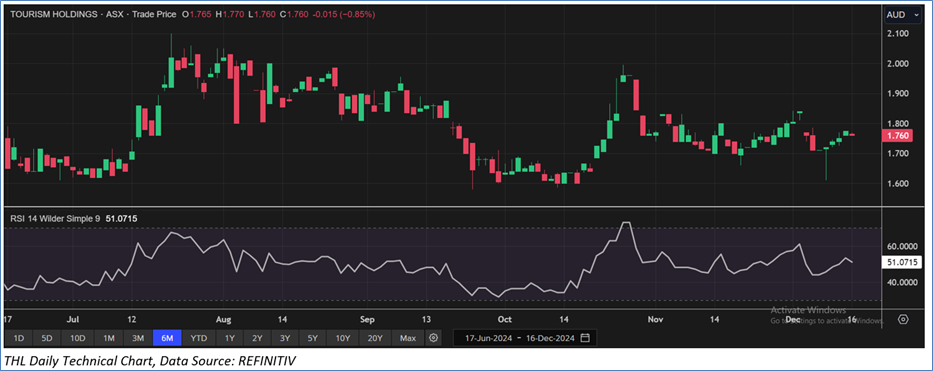Click the 1.900 price axis label
The width and height of the screenshot is (933, 371).
coord(897,93)
